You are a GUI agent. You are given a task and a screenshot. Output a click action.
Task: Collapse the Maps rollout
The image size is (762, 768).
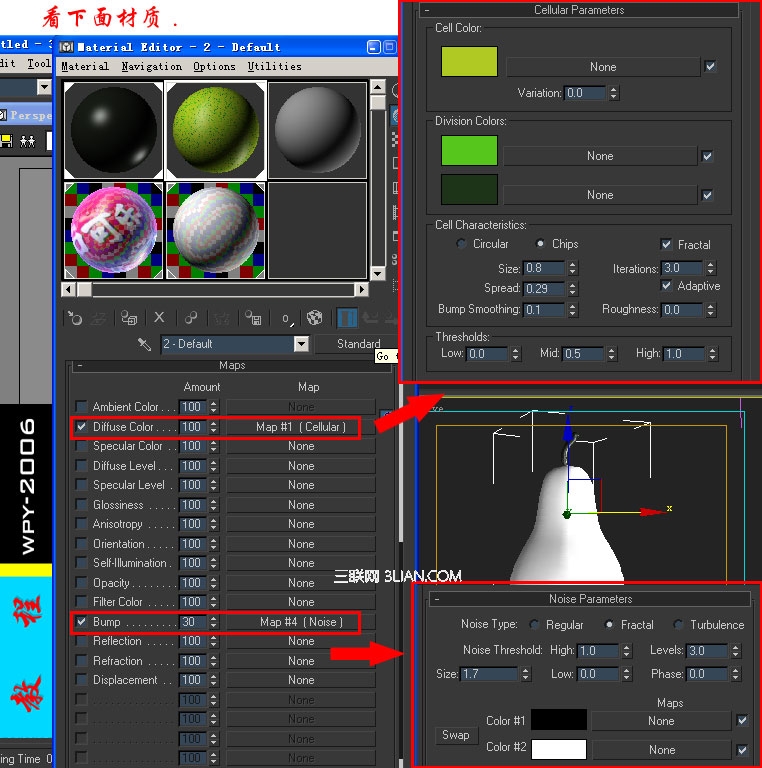coord(80,365)
